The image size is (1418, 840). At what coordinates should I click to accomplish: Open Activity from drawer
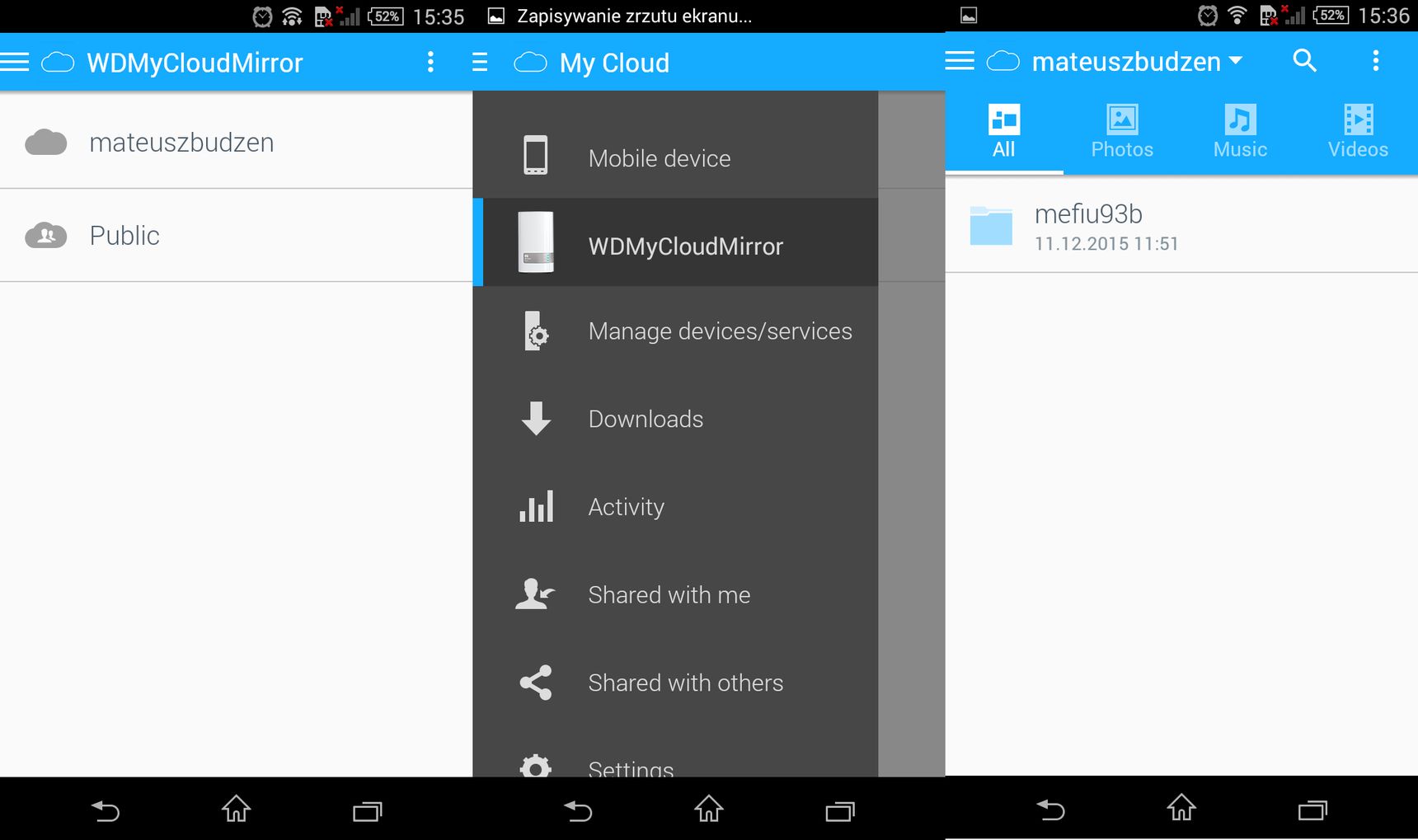click(x=675, y=507)
